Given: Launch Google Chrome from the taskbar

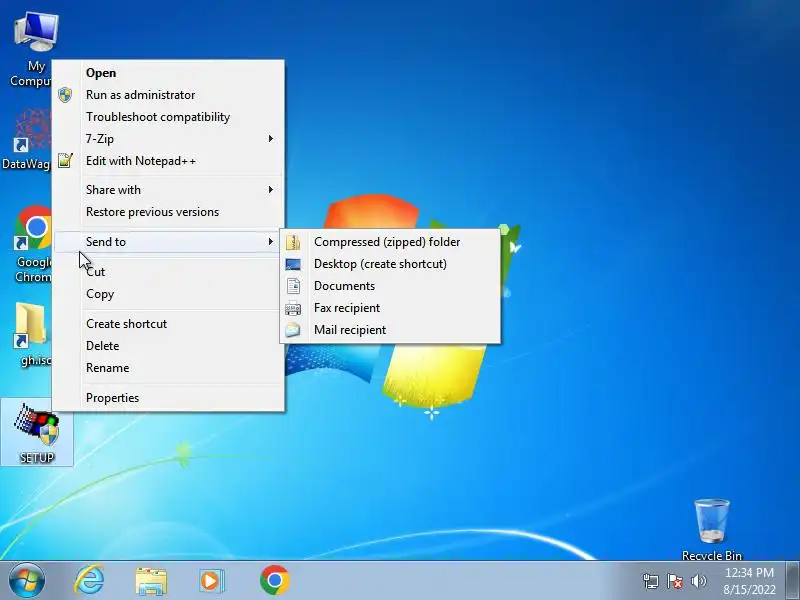Looking at the screenshot, I should point(274,580).
